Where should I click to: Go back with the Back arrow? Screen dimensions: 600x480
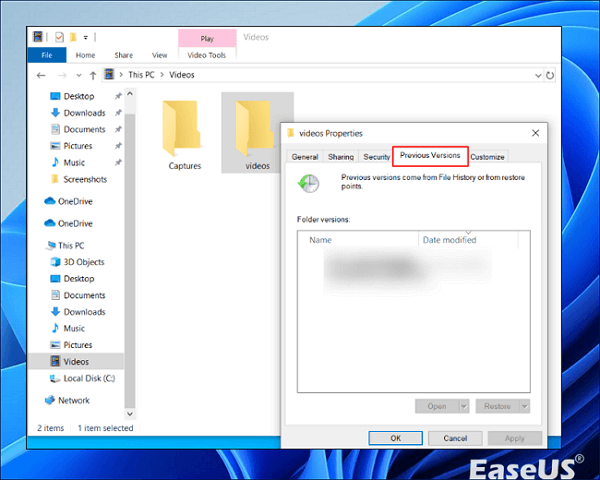click(41, 75)
